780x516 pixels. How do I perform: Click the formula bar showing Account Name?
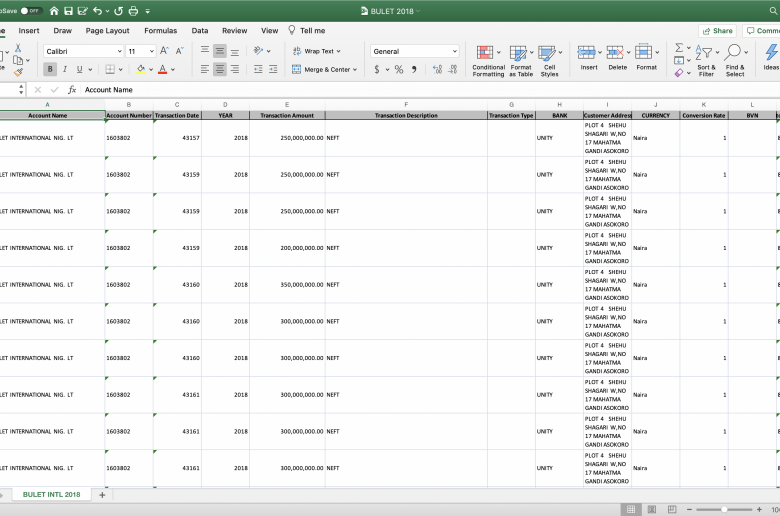pos(428,90)
